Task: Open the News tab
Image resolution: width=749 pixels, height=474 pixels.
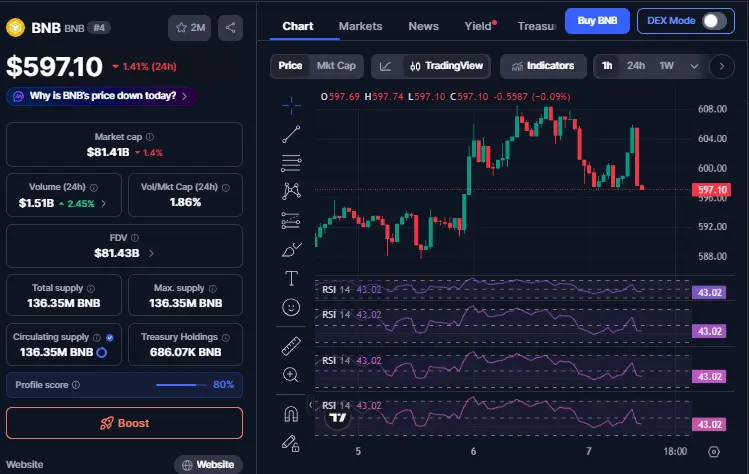Action: tap(423, 26)
